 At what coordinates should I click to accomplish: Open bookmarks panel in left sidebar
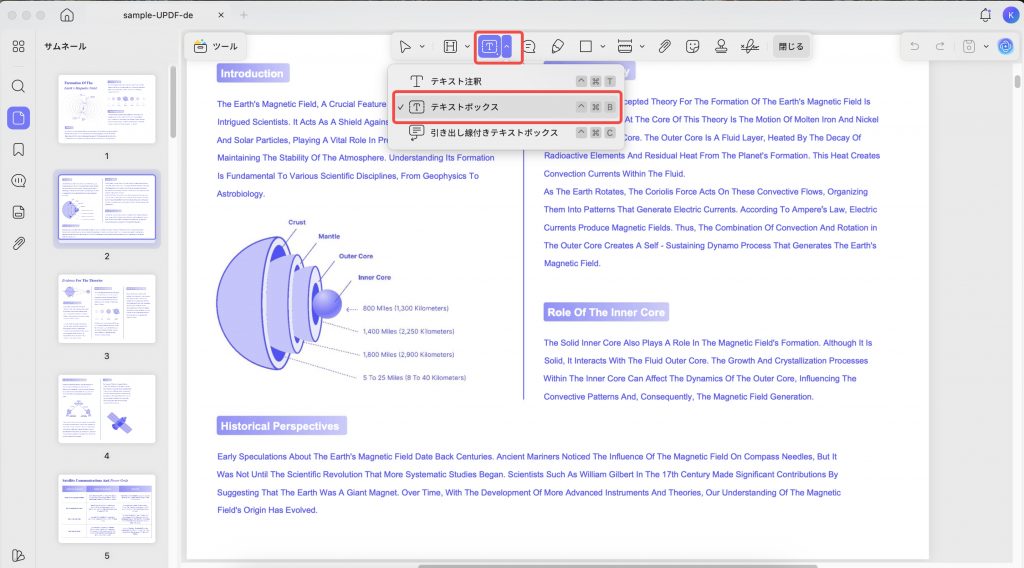[x=18, y=150]
